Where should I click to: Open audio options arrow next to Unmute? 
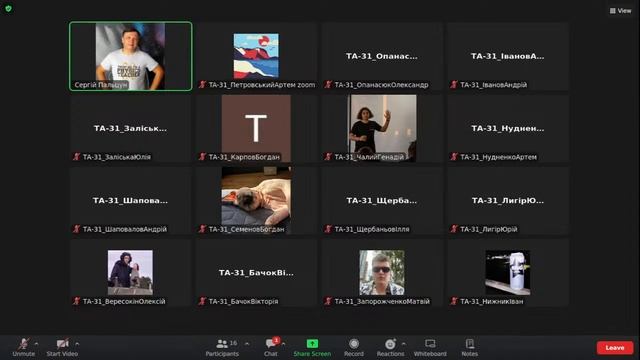coord(36,344)
